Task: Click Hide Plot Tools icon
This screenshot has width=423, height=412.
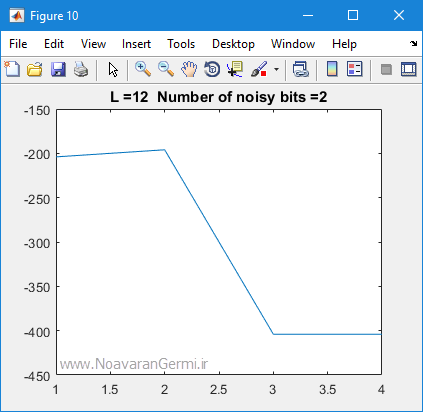Action: [386, 70]
